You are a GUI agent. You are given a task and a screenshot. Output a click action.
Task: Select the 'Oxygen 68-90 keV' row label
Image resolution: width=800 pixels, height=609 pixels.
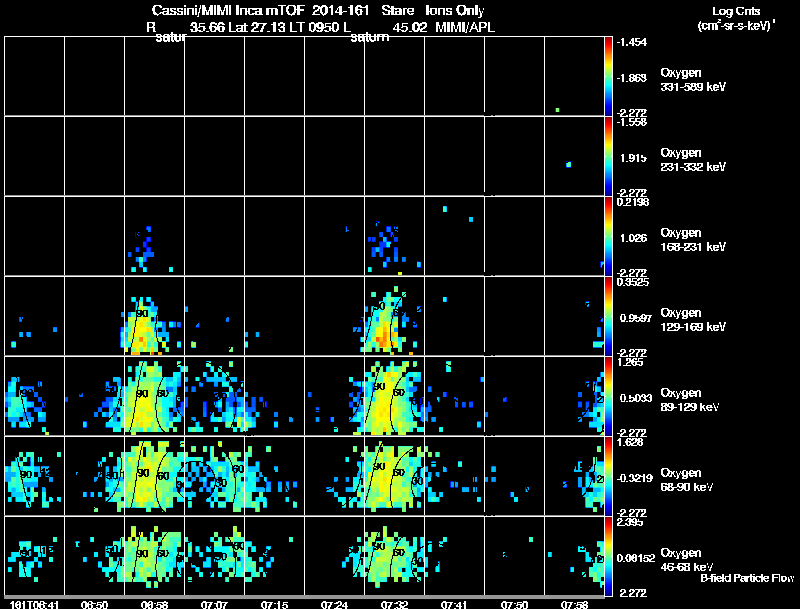[x=687, y=480]
